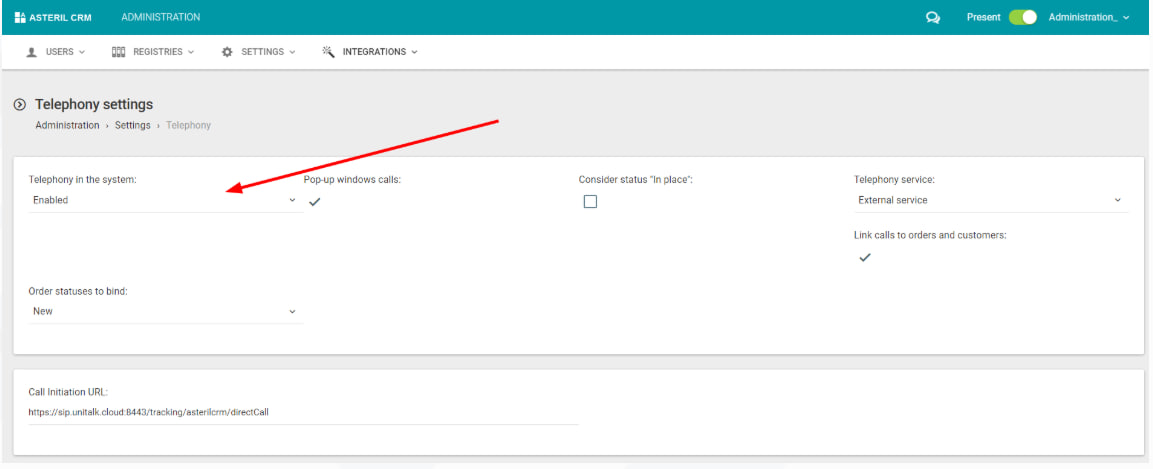Navigate to Settings breadcrumb link
This screenshot has height=469, width=1153.
[x=132, y=125]
